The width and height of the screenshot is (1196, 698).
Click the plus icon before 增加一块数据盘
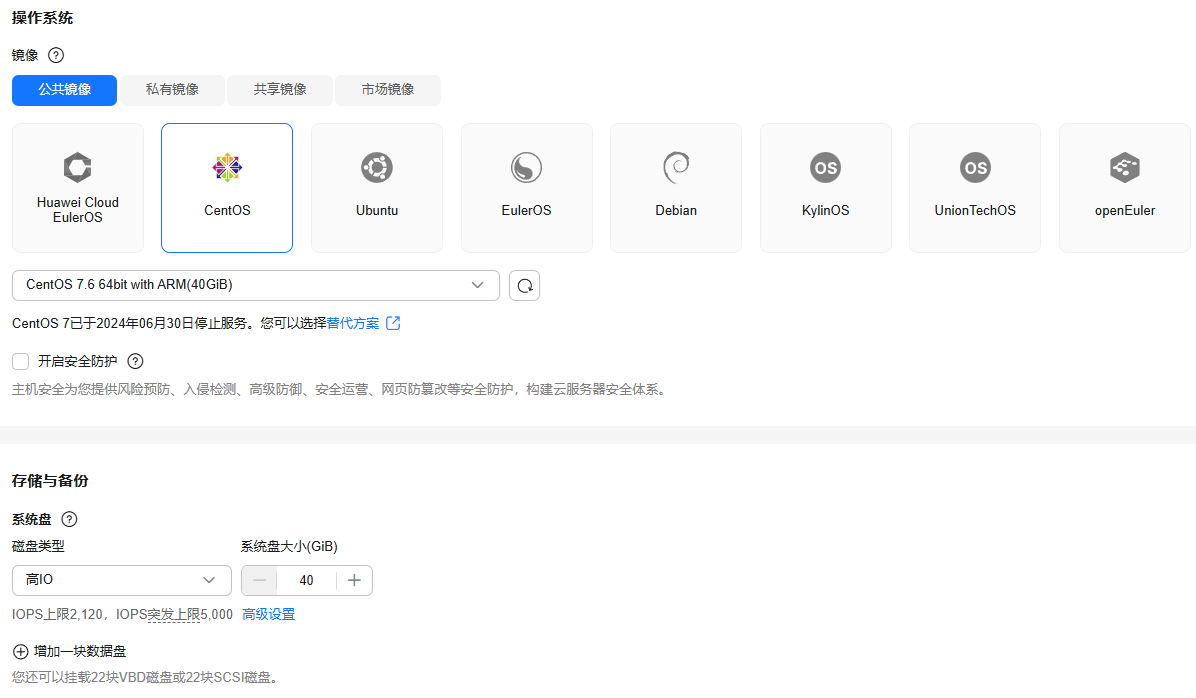pyautogui.click(x=21, y=651)
